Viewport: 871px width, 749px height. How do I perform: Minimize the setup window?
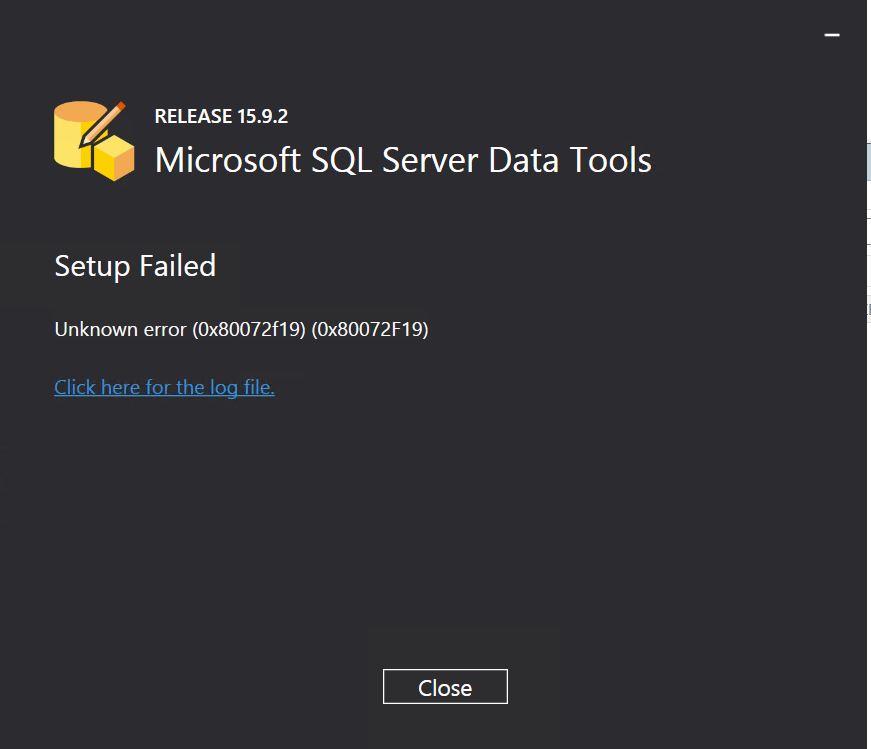[x=831, y=35]
